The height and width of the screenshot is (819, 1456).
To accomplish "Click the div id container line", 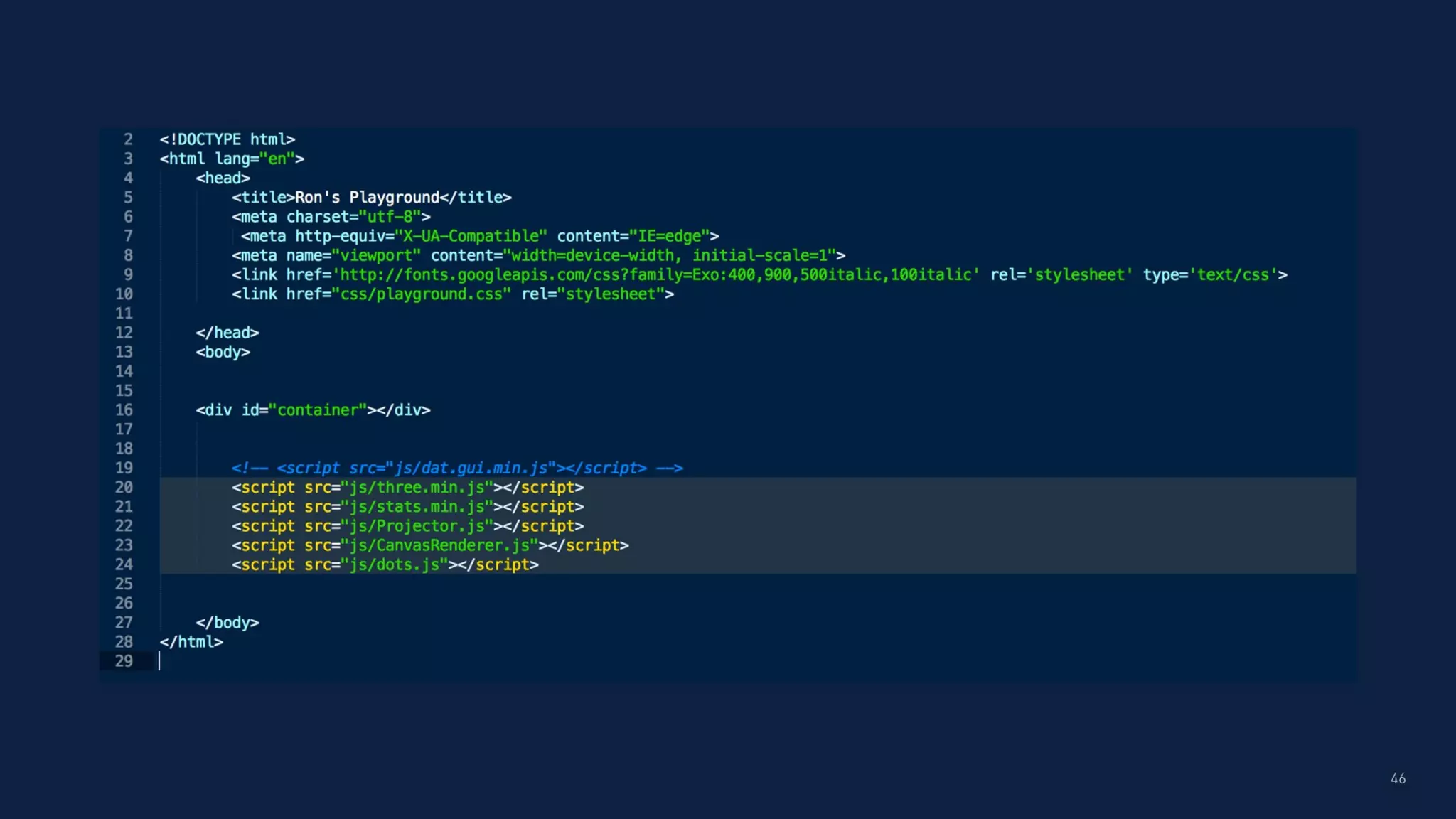I will [x=314, y=410].
